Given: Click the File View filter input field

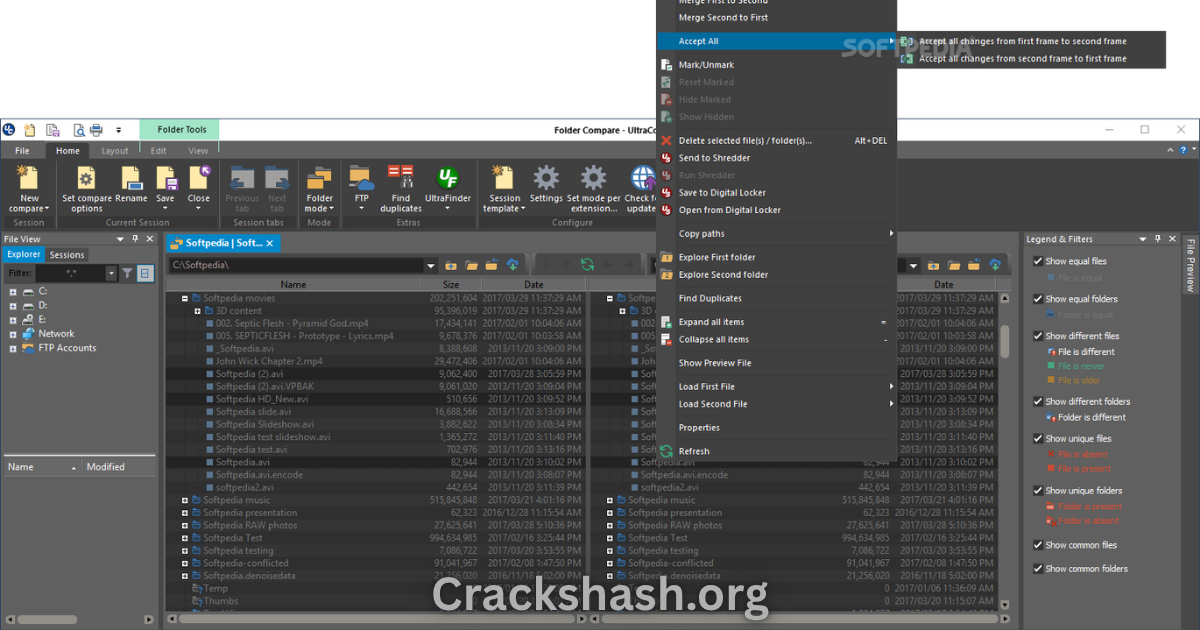Looking at the screenshot, I should click(69, 273).
